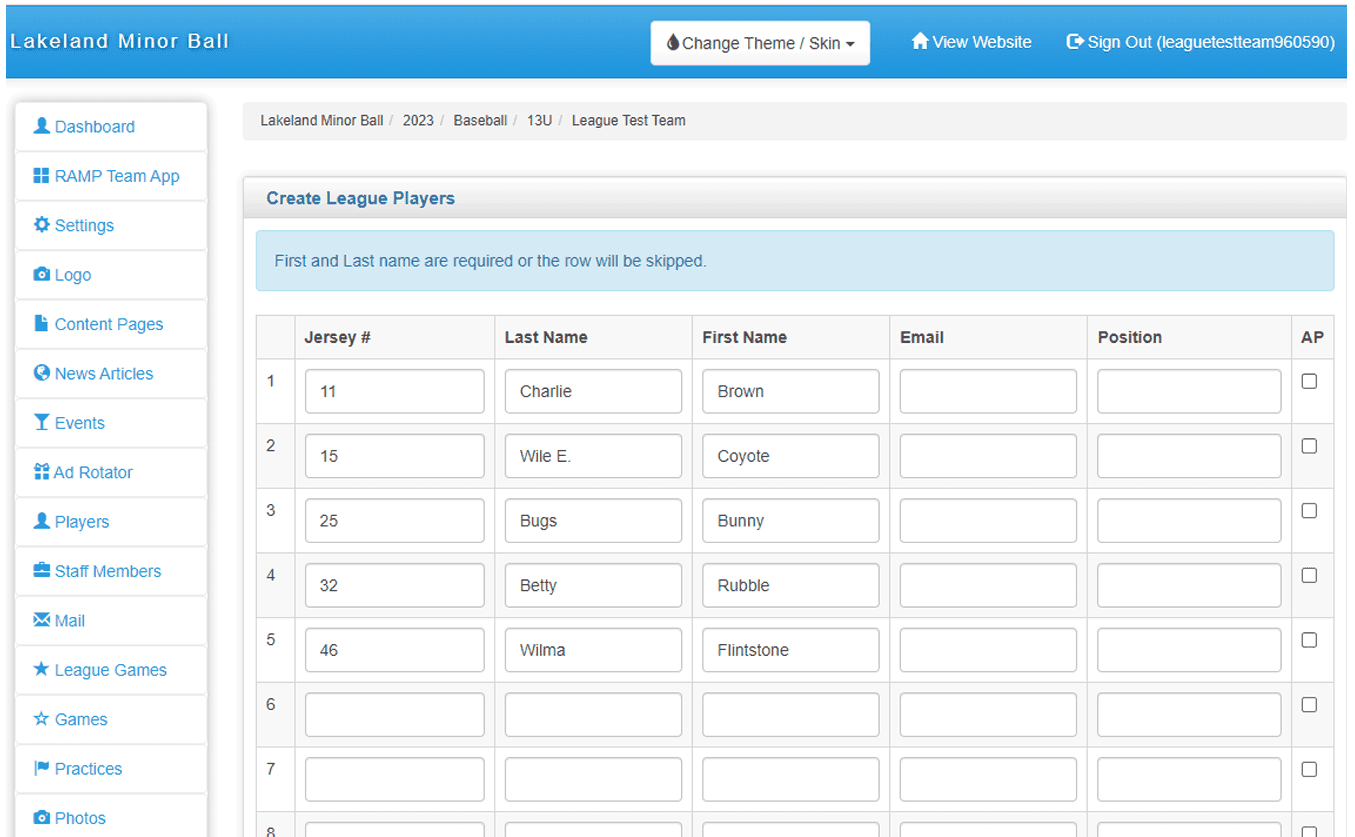Open Photos via the camera icon
Viewport: 1355px width, 837px height.
point(41,818)
